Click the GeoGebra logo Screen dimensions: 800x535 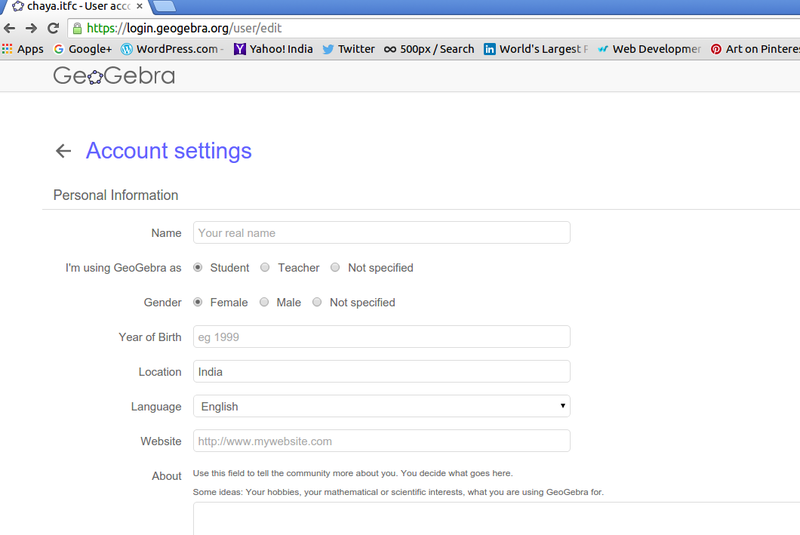(114, 76)
